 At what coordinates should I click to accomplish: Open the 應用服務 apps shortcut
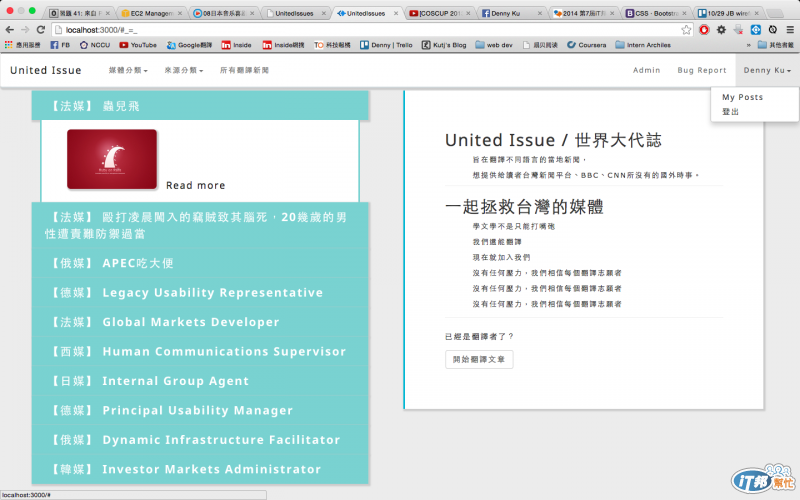point(22,45)
